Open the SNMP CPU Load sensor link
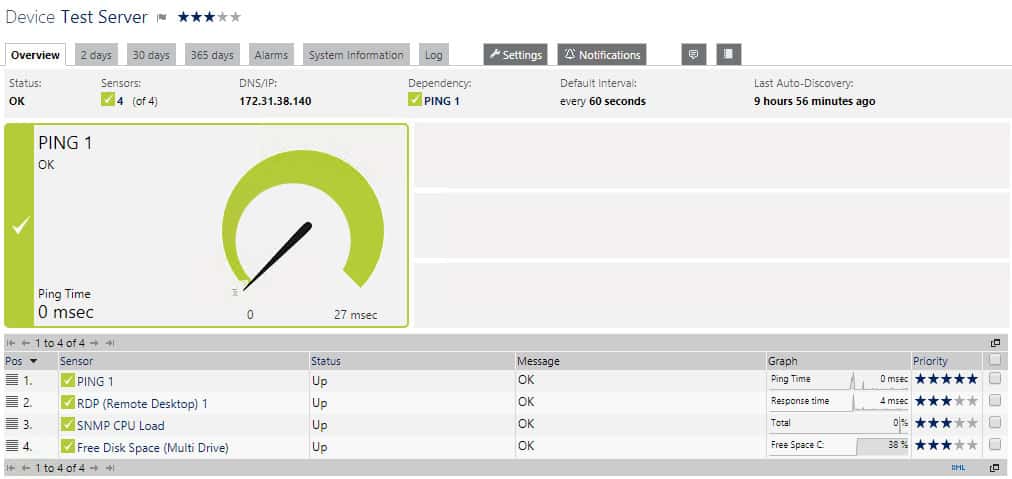Viewport: 1012px width, 479px height. [121, 425]
